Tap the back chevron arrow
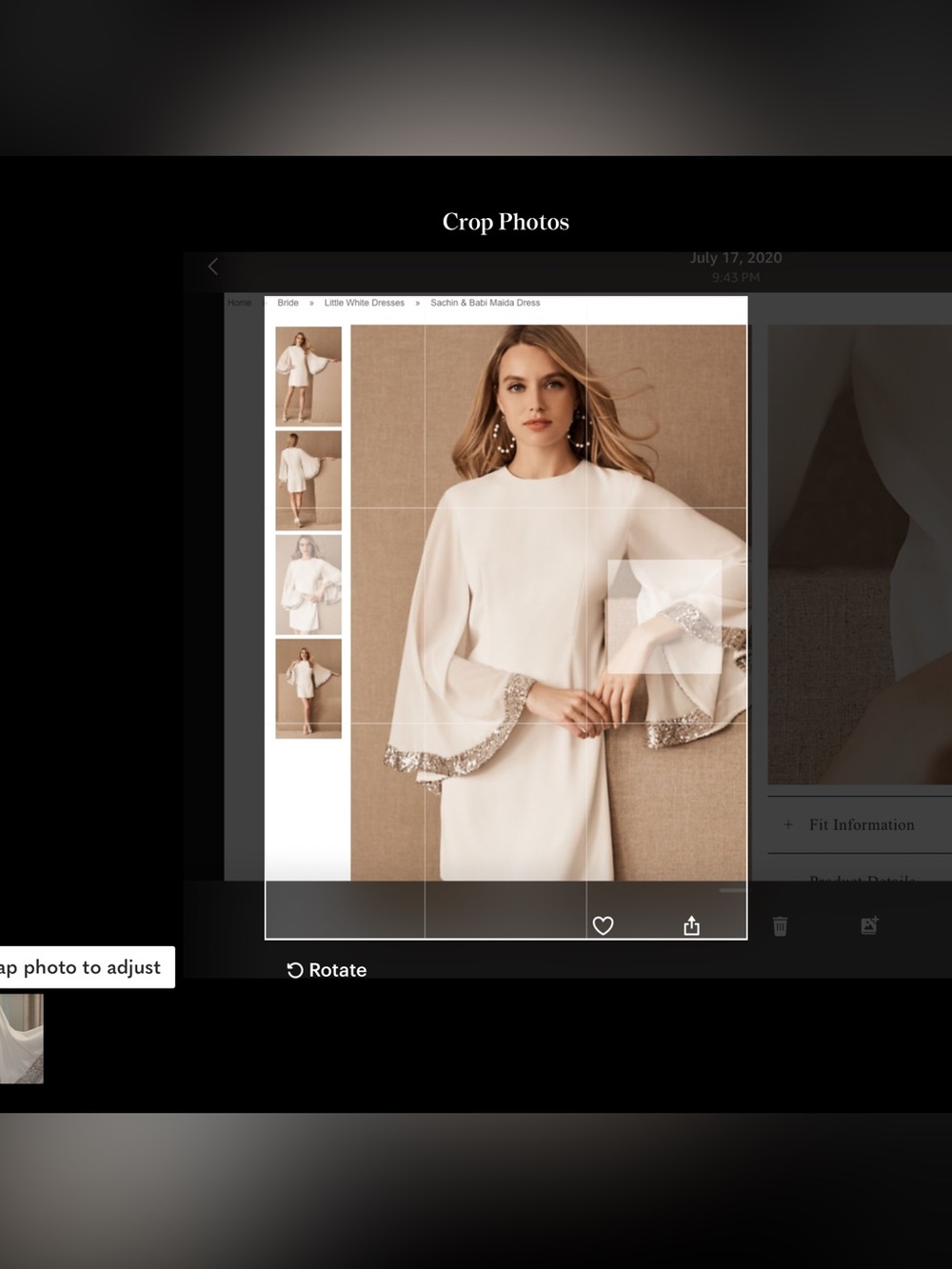The height and width of the screenshot is (1269, 952). pyautogui.click(x=213, y=267)
